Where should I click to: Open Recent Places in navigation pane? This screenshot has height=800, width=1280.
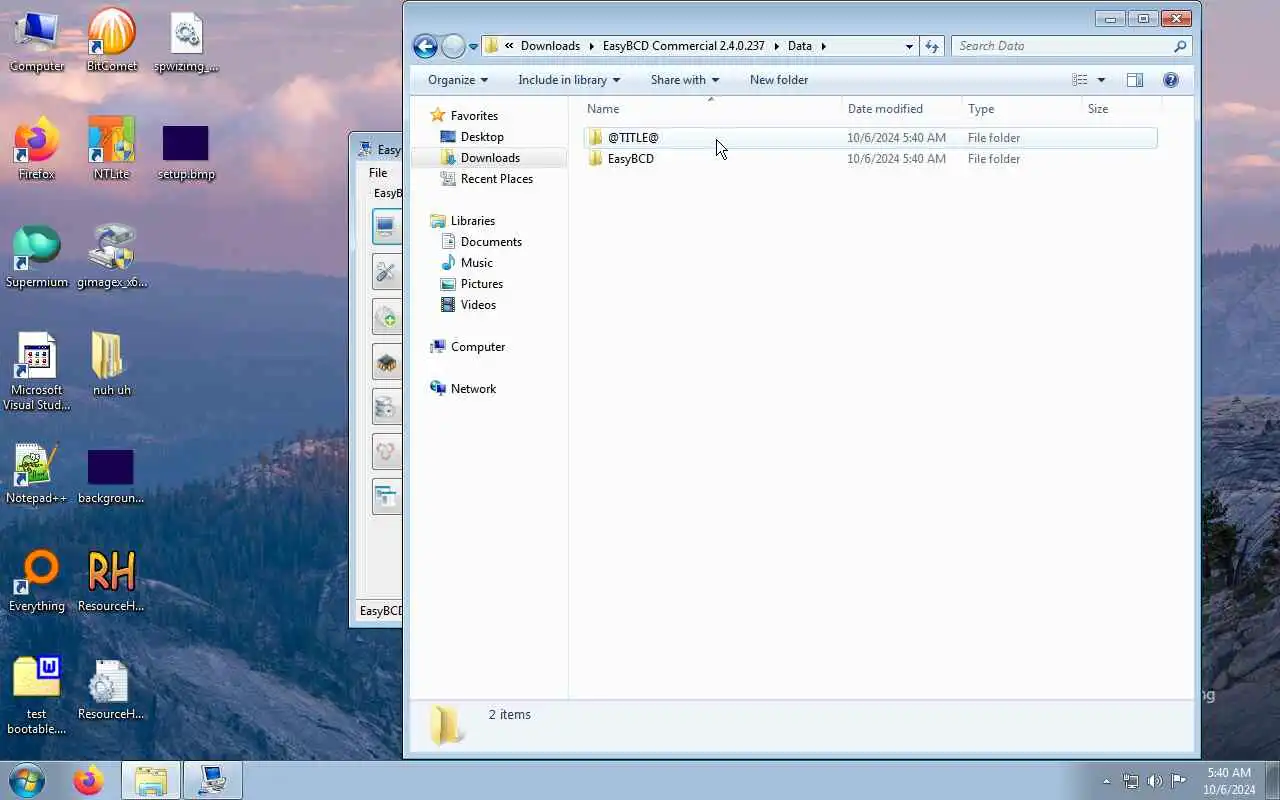click(x=496, y=179)
